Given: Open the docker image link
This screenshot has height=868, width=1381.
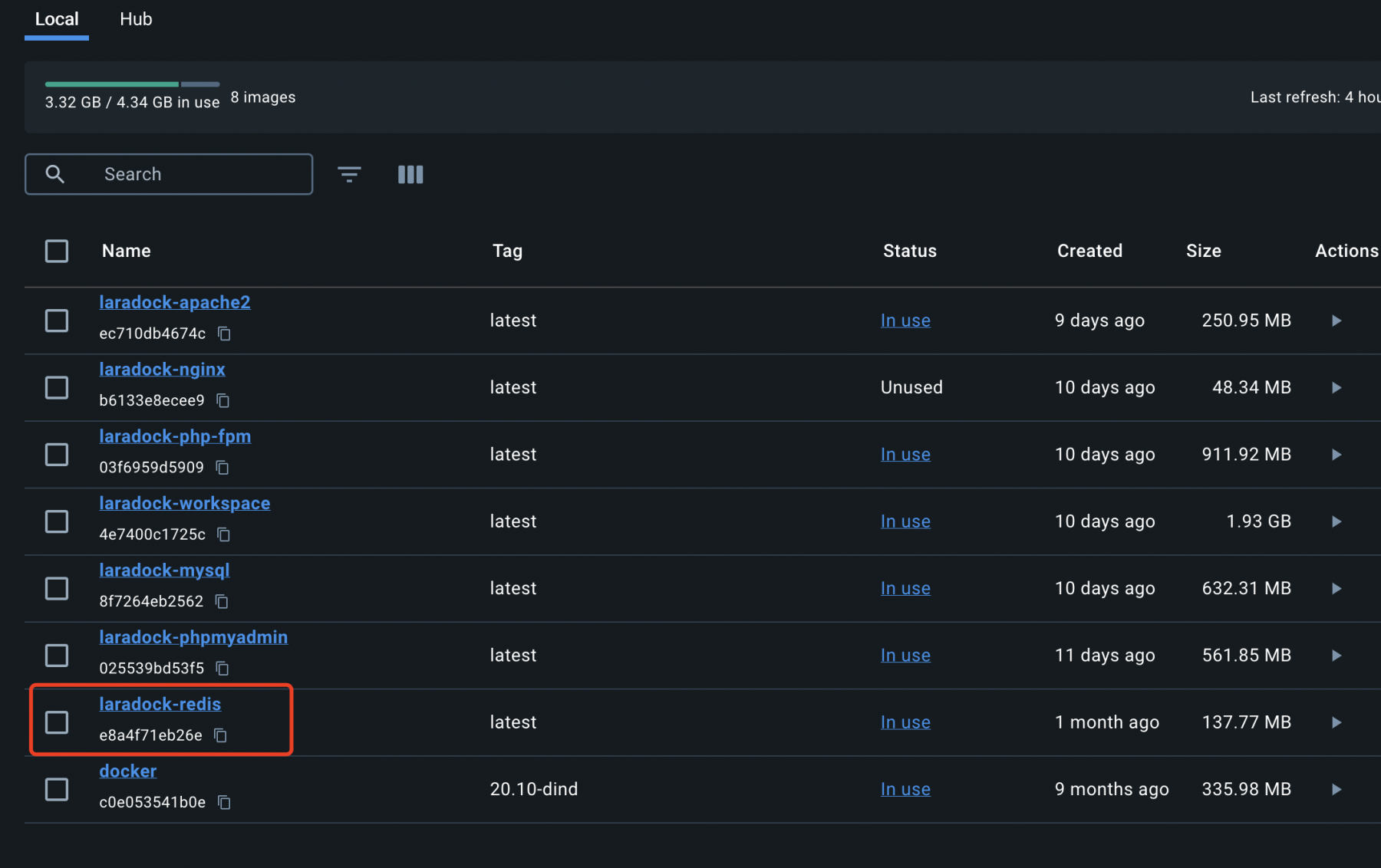Looking at the screenshot, I should pos(127,771).
